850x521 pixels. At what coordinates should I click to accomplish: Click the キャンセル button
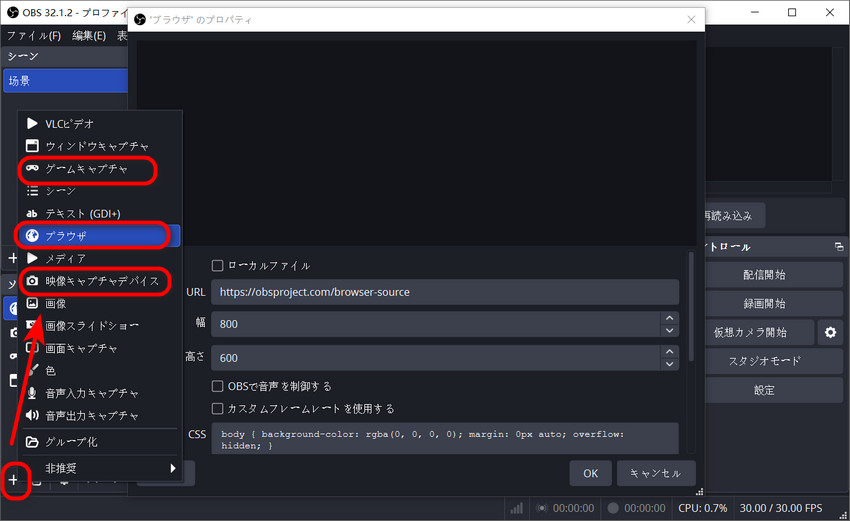(x=656, y=473)
